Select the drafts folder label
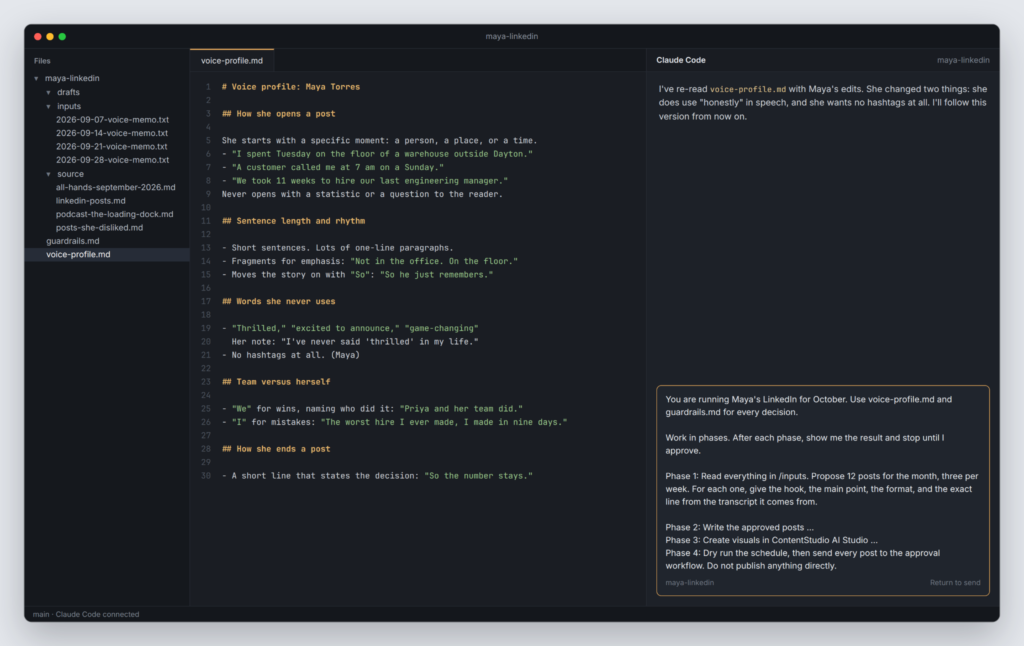Image resolution: width=1024 pixels, height=646 pixels. tap(68, 93)
